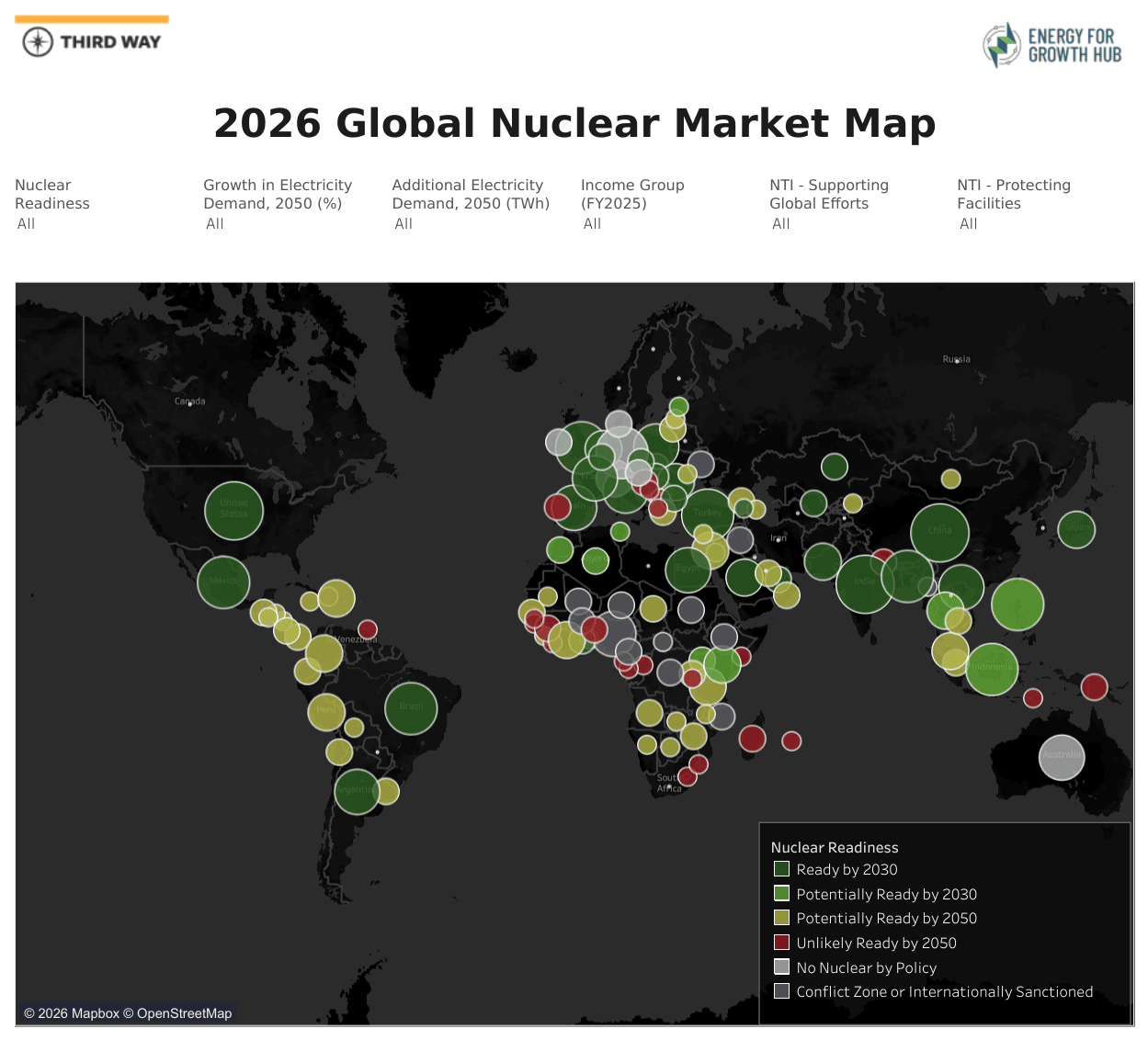The image size is (1148, 1040).
Task: Select the gray Australia bubble
Action: point(1062,757)
